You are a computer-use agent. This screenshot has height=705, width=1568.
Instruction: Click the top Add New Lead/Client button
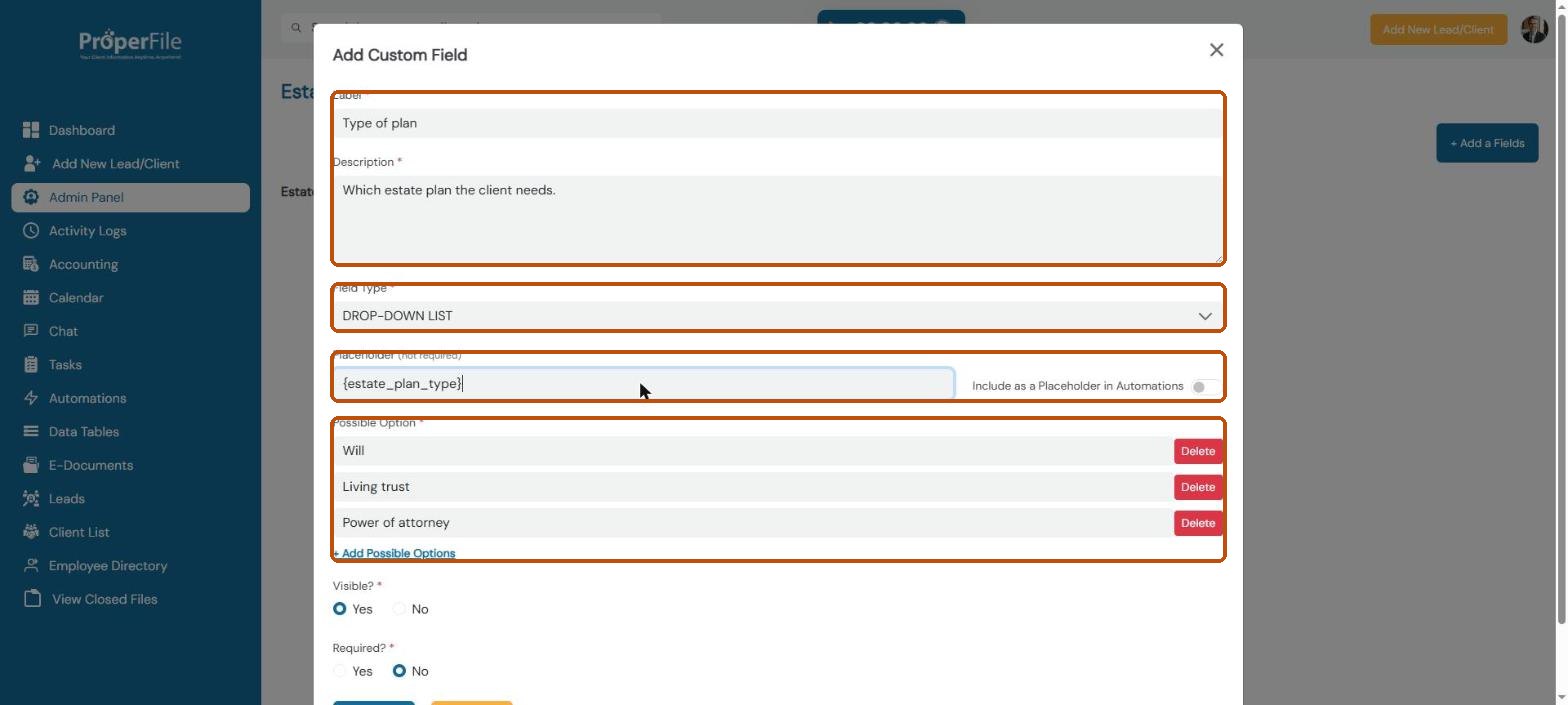[x=1438, y=29]
